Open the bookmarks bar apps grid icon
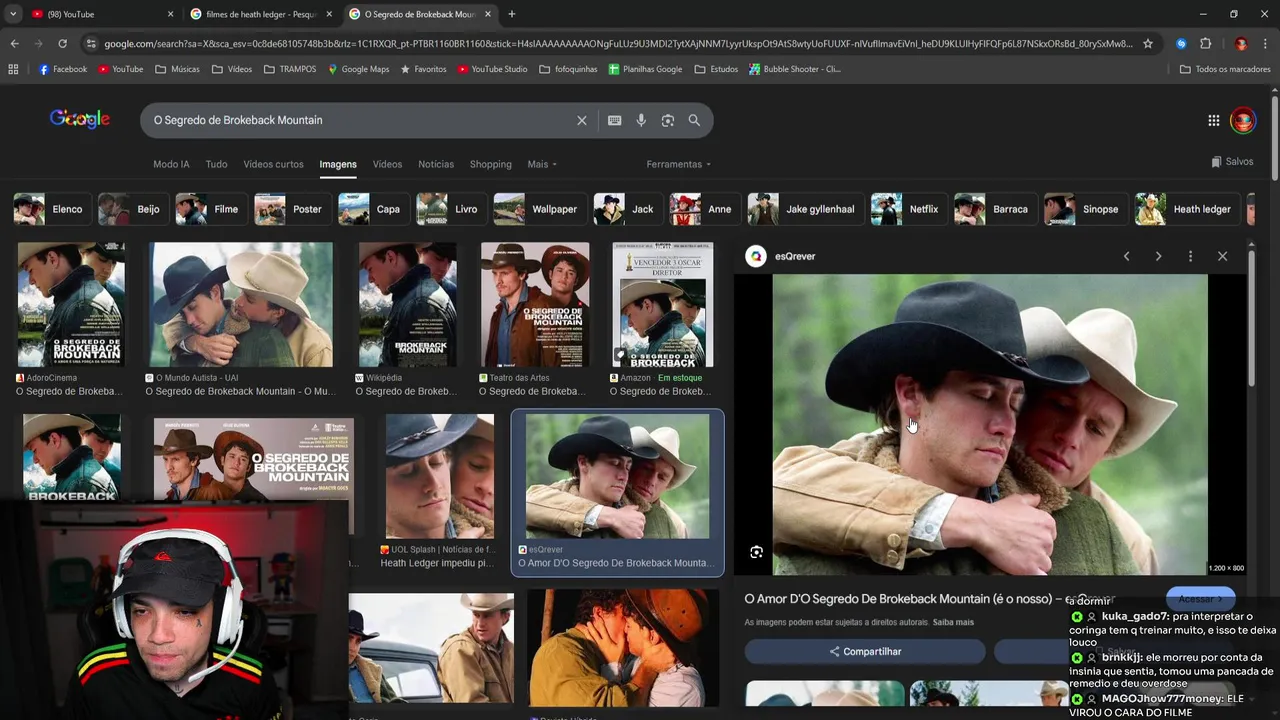1280x720 pixels. [13, 69]
